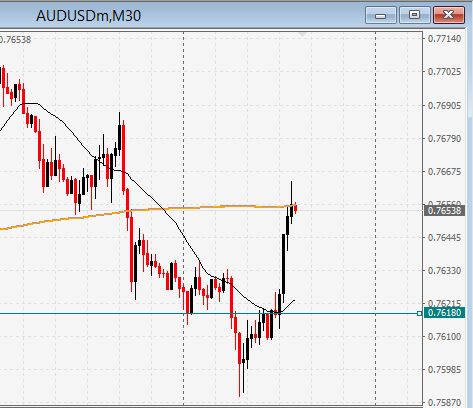The width and height of the screenshot is (473, 408).
Task: Click the 0.77140 price scale value
Action: [444, 39]
